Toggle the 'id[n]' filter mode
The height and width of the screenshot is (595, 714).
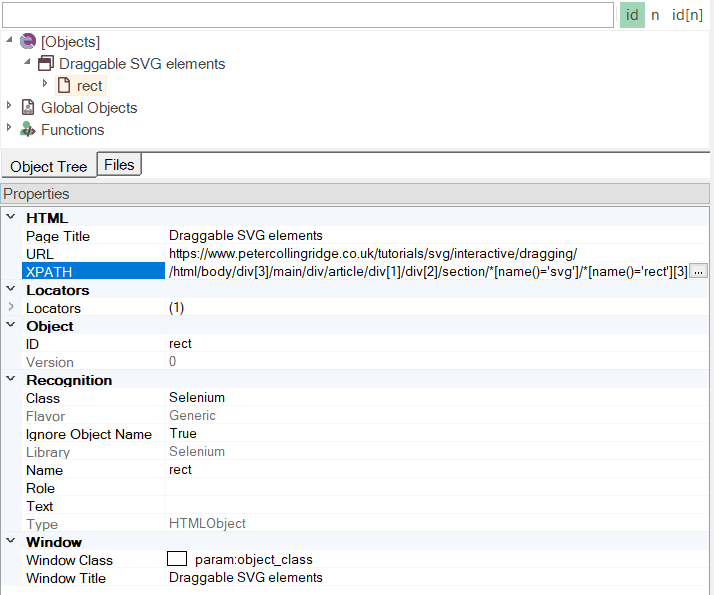pos(687,15)
